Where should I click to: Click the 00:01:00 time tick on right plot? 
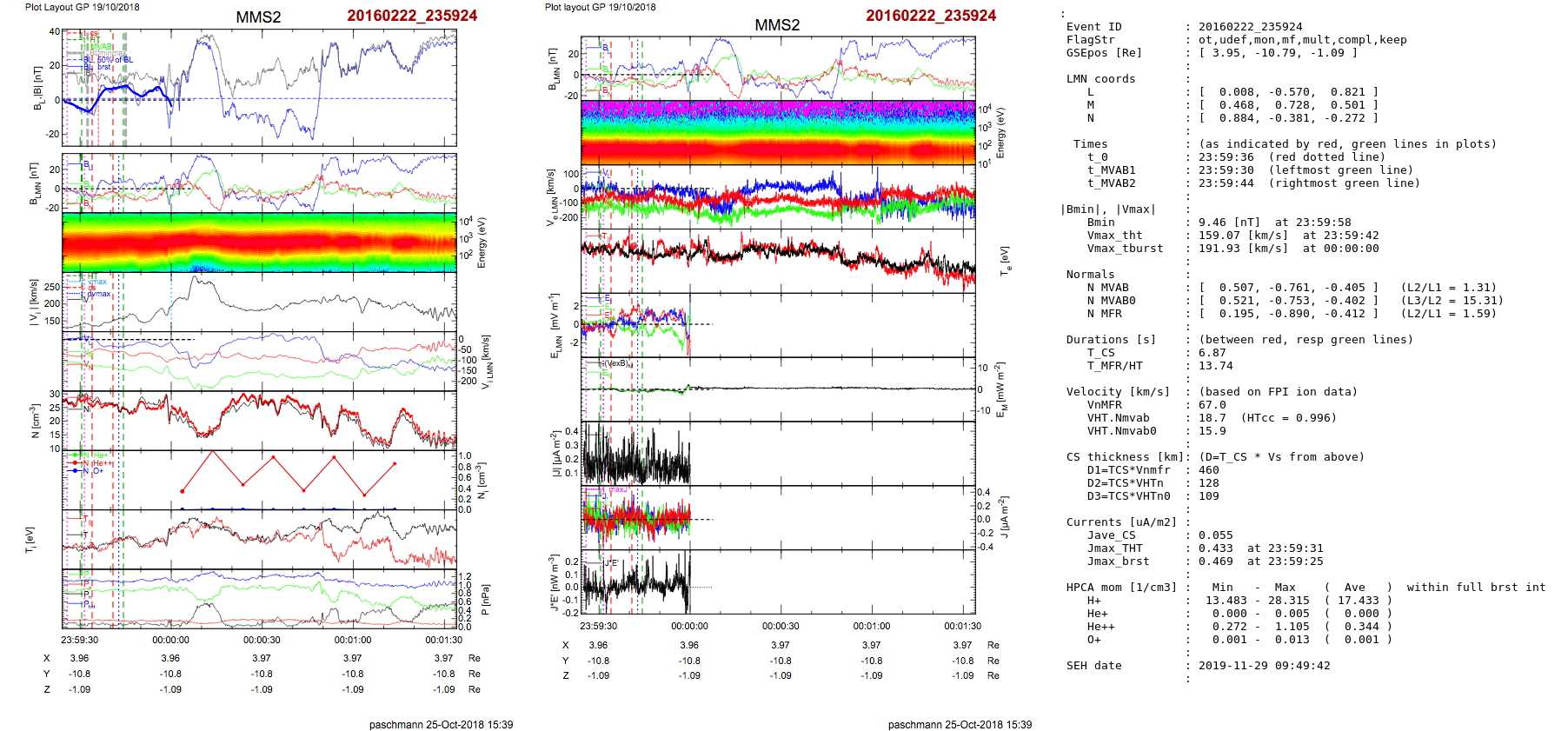pyautogui.click(x=871, y=626)
